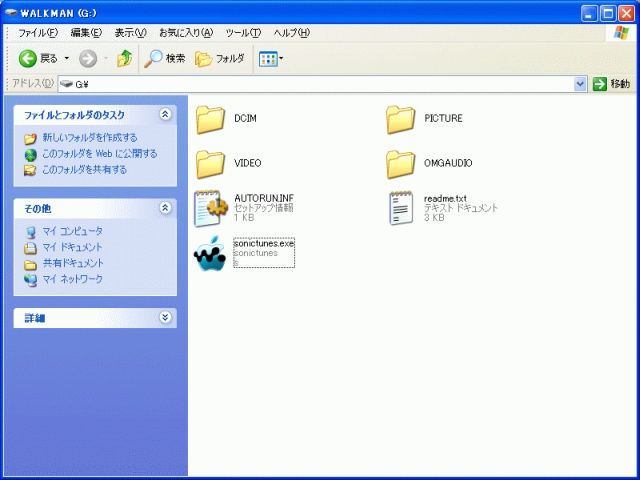
Task: Click the Shared Documents folder icon
Action: [31, 265]
